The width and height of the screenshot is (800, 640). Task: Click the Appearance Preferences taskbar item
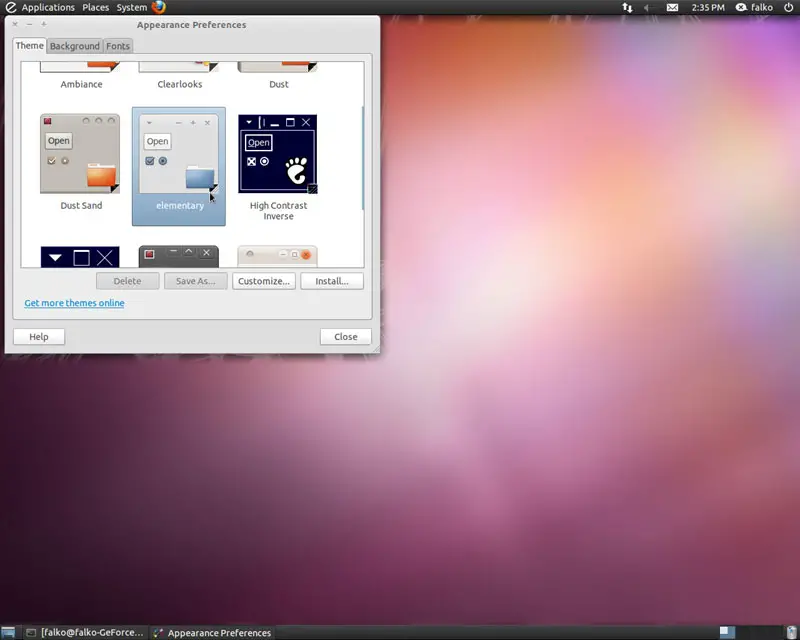click(x=212, y=633)
